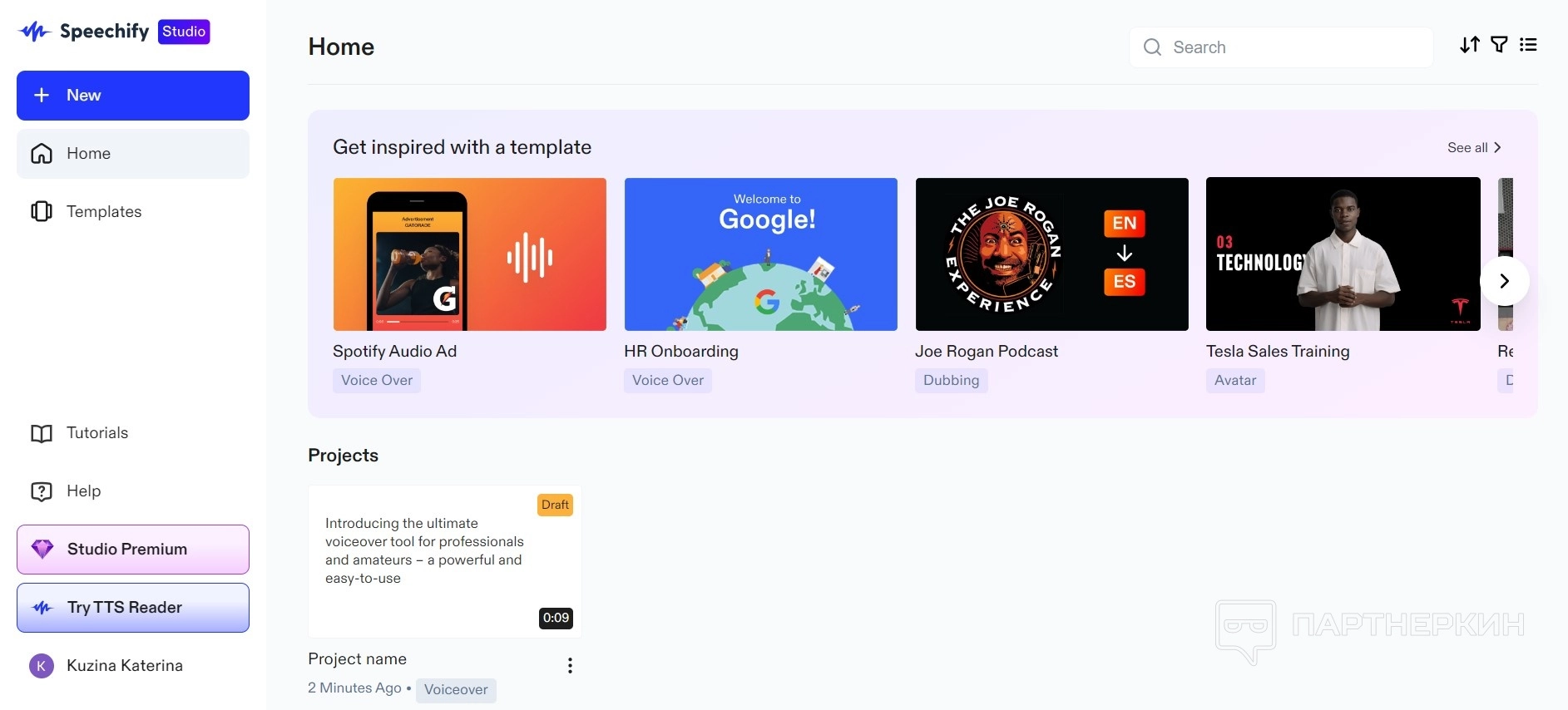The height and width of the screenshot is (710, 1568).
Task: See all templates link
Action: (x=1474, y=147)
